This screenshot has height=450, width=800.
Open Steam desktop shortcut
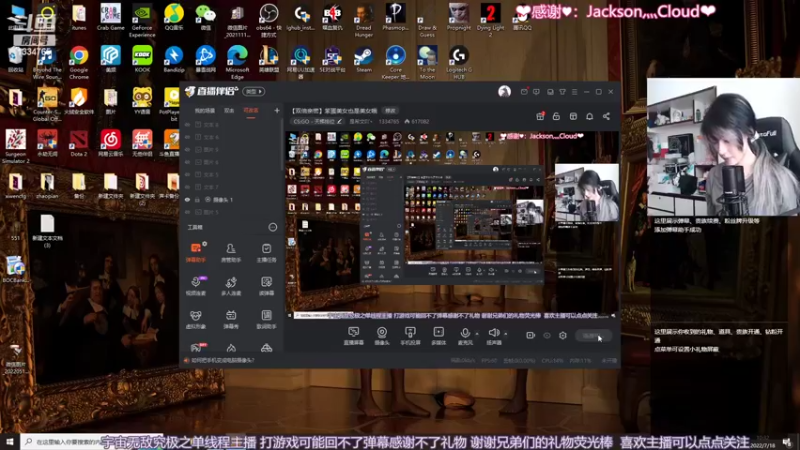(x=364, y=59)
